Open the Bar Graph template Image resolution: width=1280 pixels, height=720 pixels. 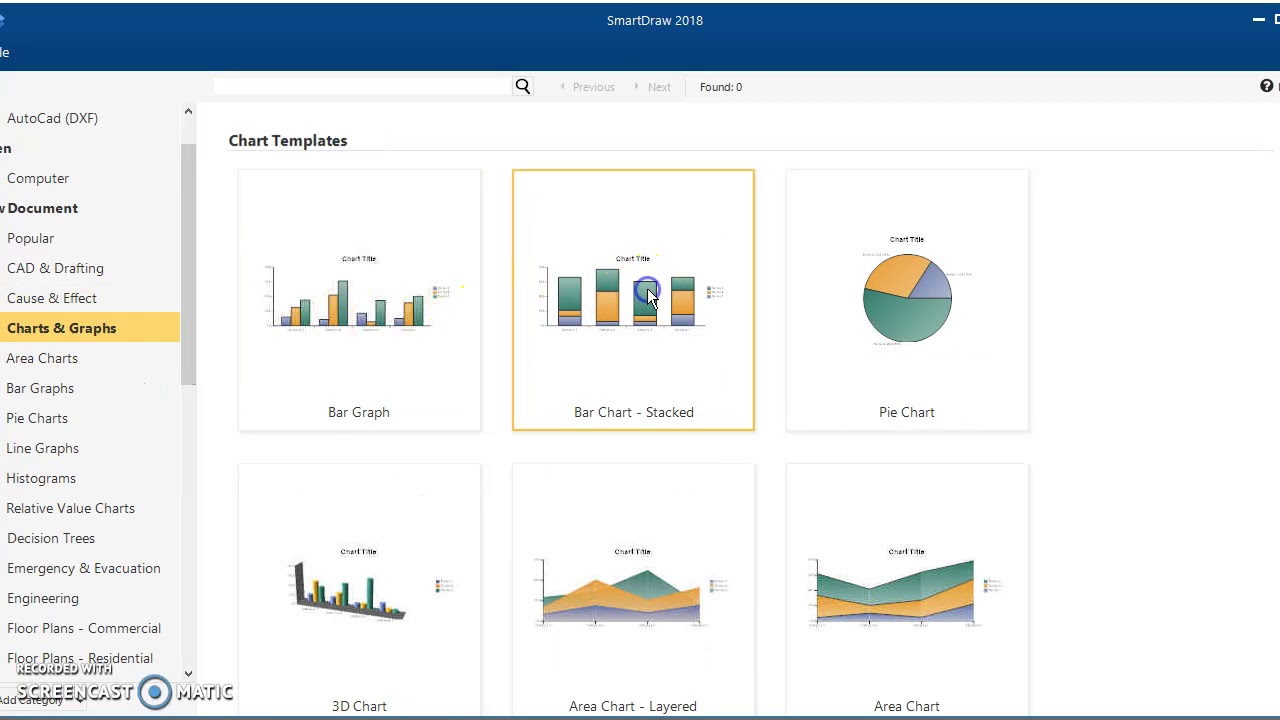click(359, 300)
